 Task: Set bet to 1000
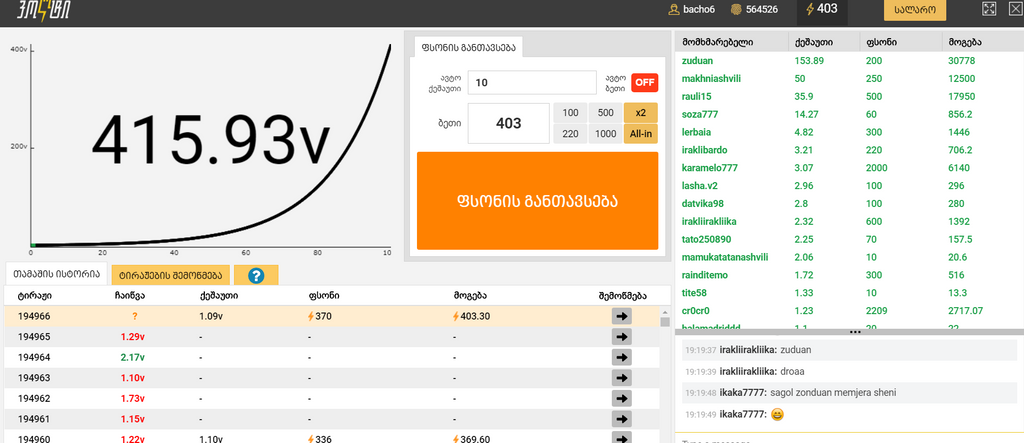coord(605,134)
